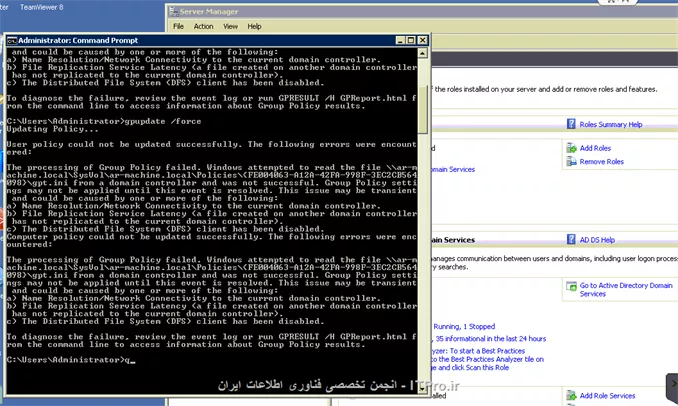Click 'Updating Policy...' line in Command Prompt
This screenshot has width=678, height=406.
[52, 129]
